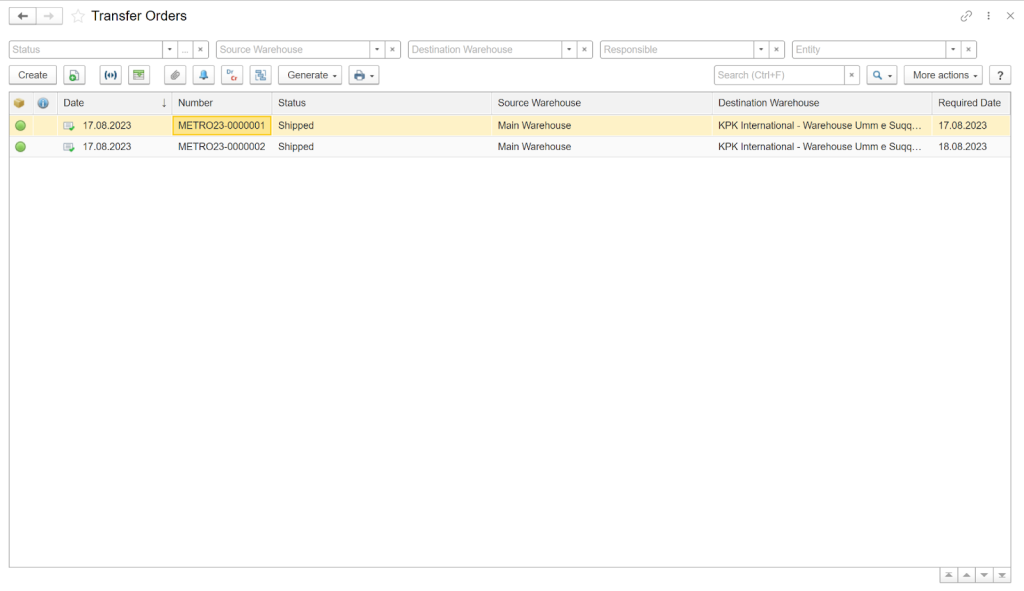Open the print dropdown menu
Screen dimensions: 1024x591
point(363,75)
